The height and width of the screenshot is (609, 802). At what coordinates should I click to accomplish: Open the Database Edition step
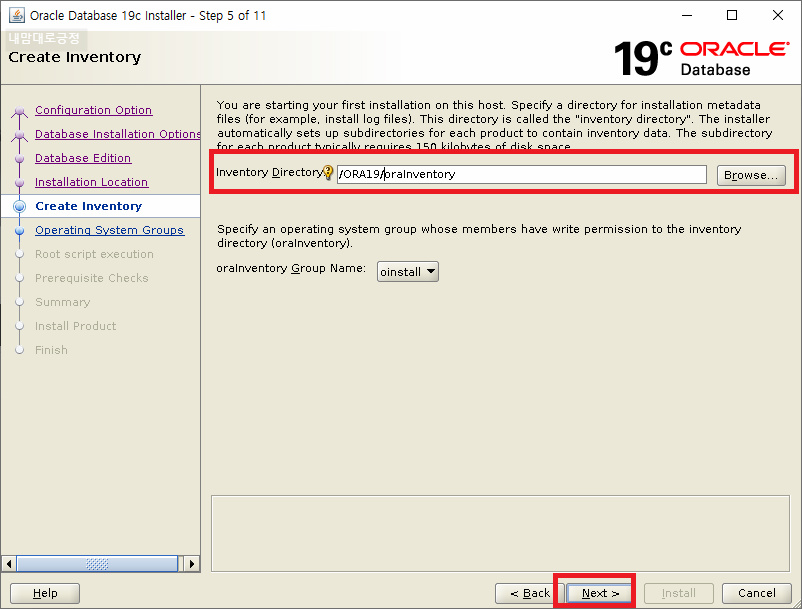83,158
